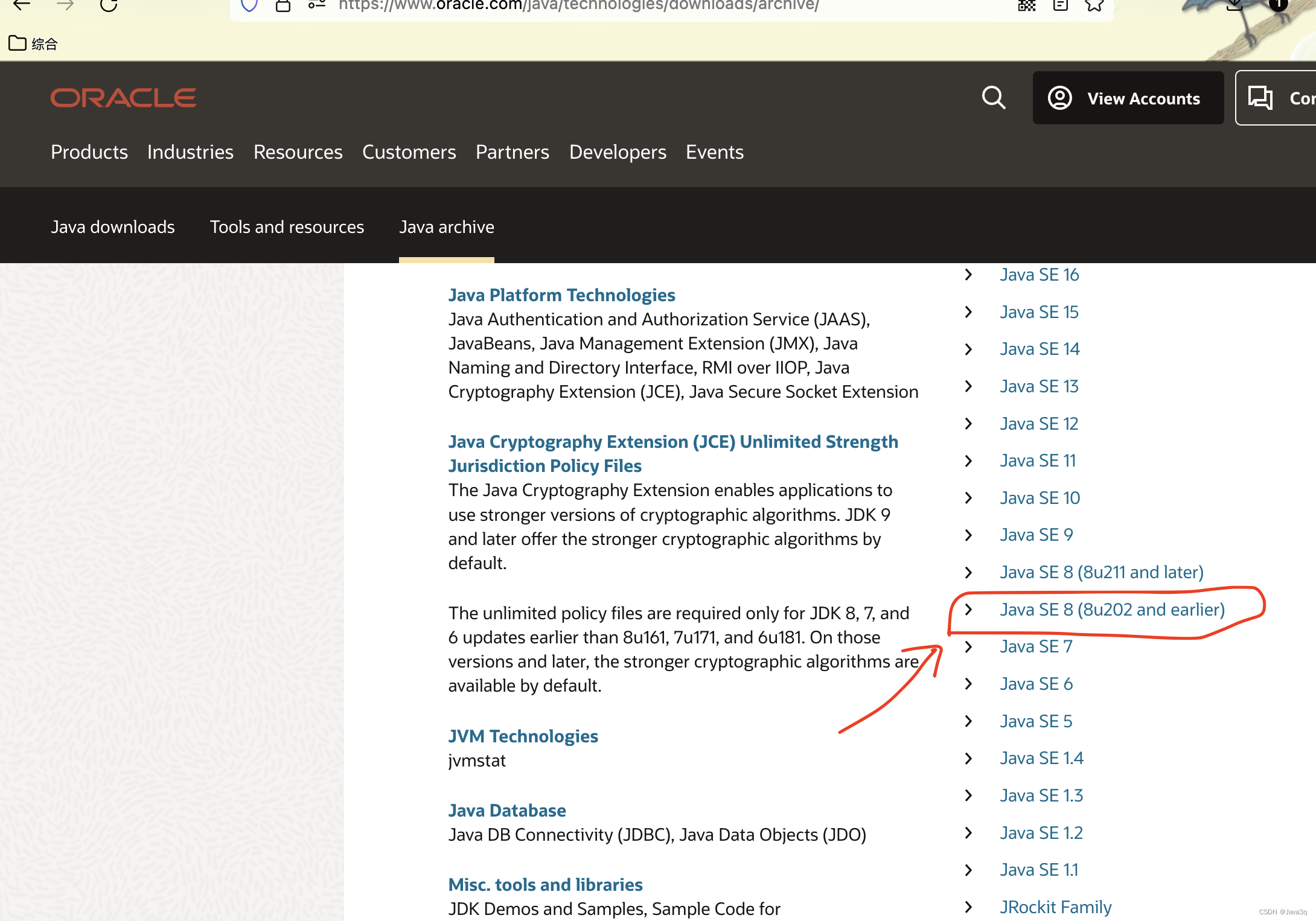Viewport: 1316px width, 921px height.
Task: Click the permissions icon in address bar
Action: (x=316, y=5)
